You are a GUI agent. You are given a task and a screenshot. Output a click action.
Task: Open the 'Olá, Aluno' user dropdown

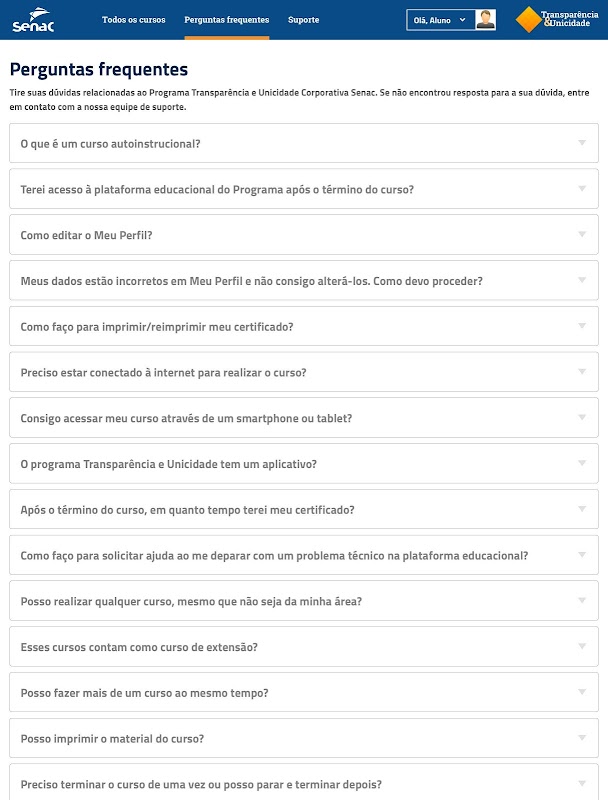440,20
